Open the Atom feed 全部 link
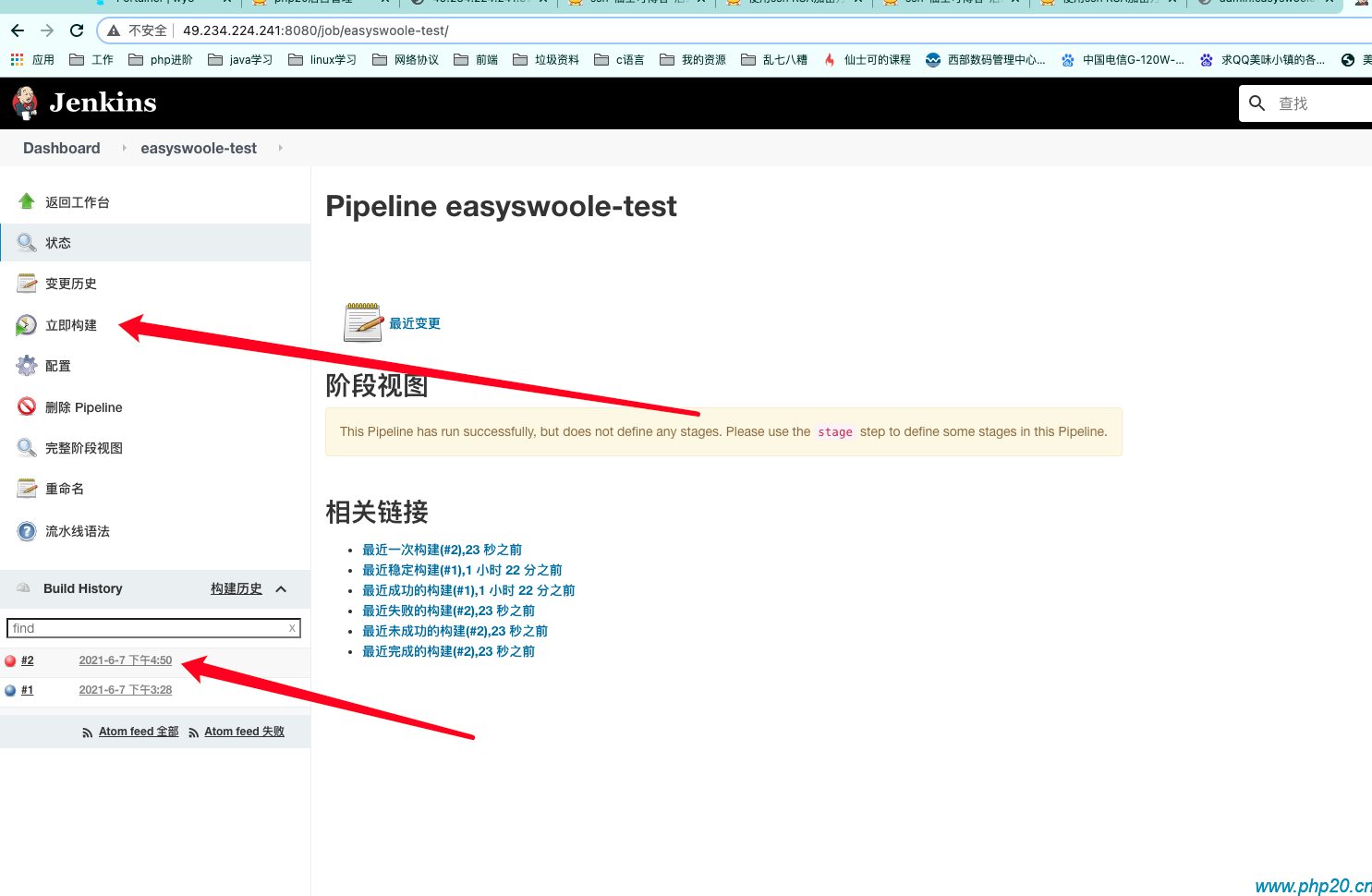 click(x=139, y=732)
